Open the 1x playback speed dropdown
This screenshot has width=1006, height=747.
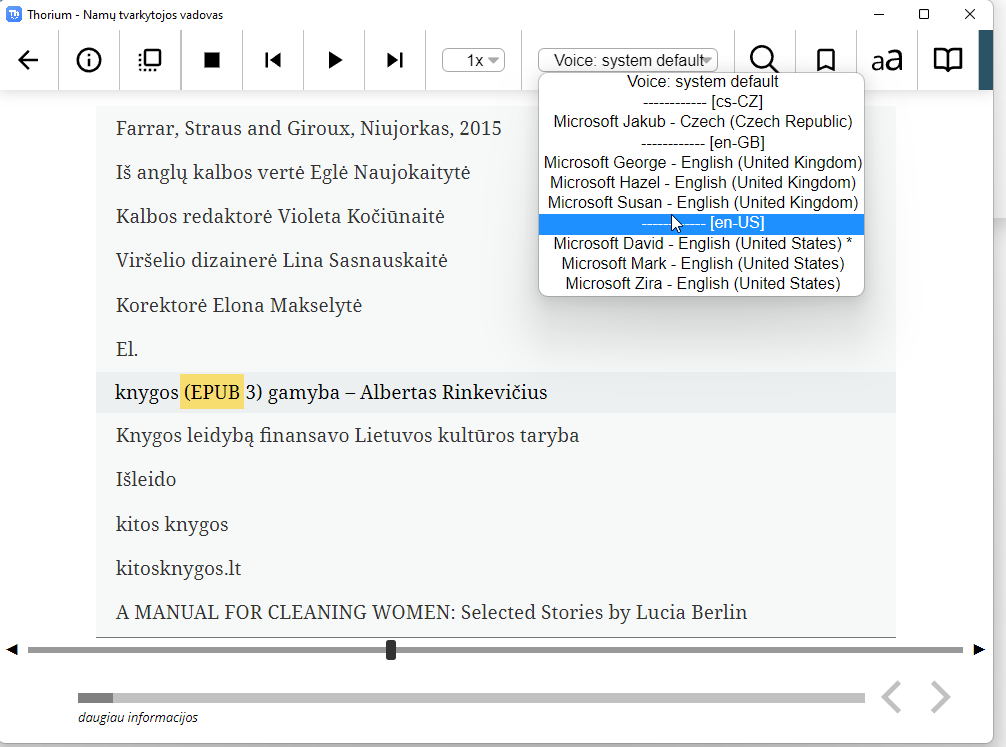point(474,60)
